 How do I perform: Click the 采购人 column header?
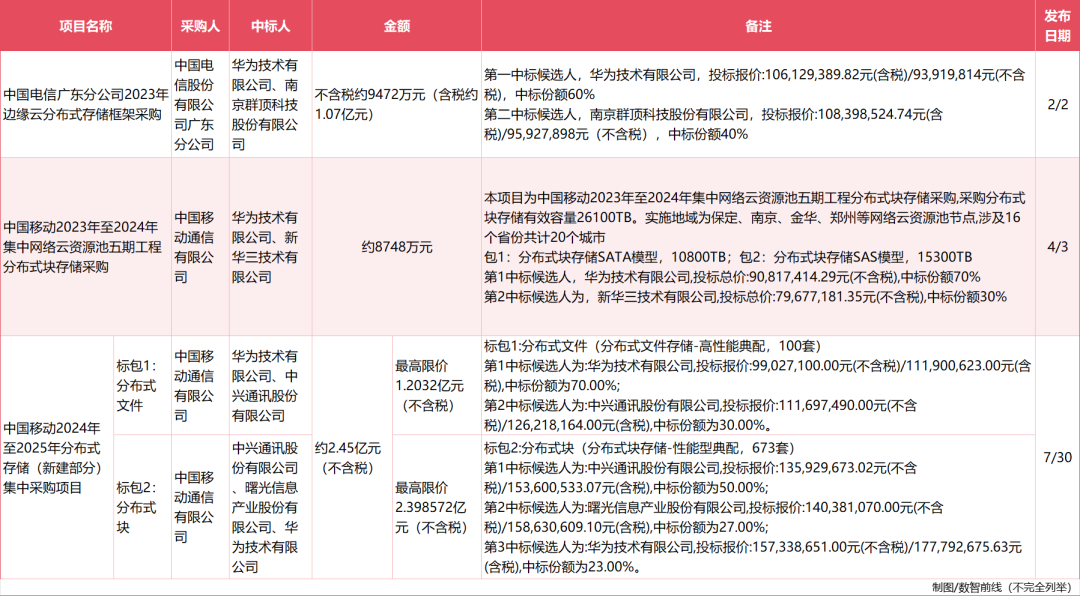pyautogui.click(x=200, y=26)
